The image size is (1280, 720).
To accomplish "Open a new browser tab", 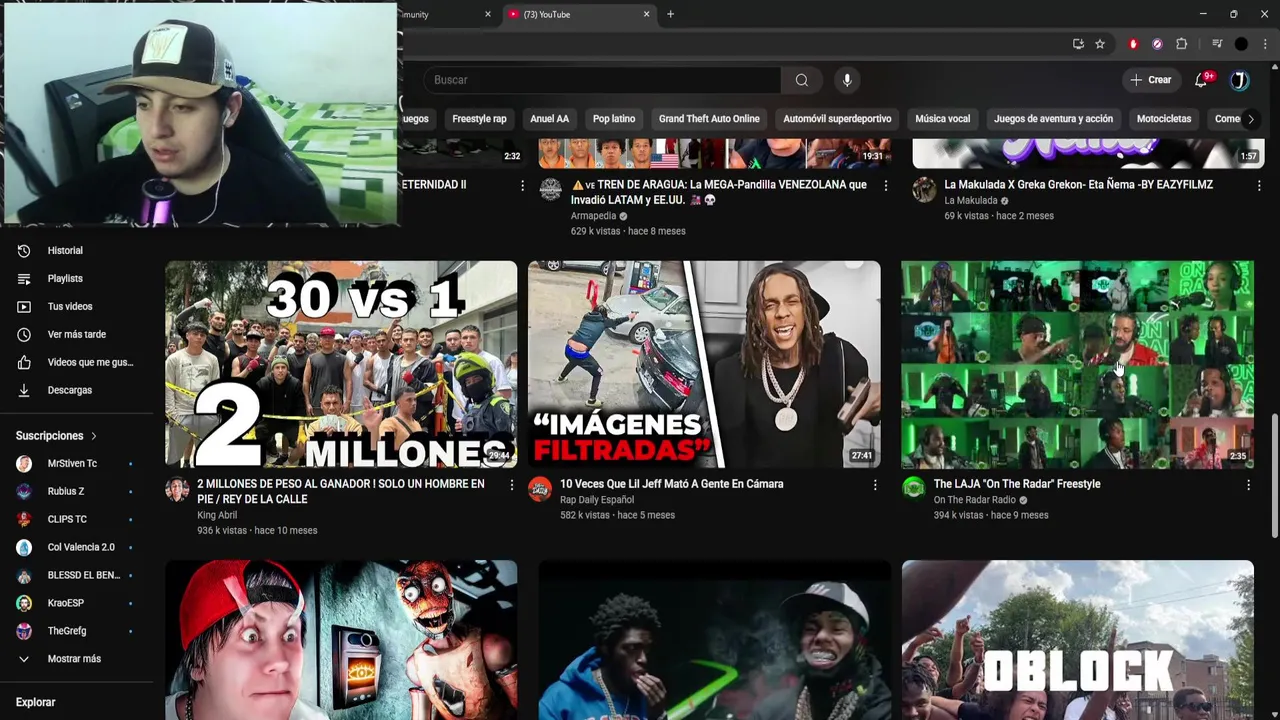I will tap(670, 14).
